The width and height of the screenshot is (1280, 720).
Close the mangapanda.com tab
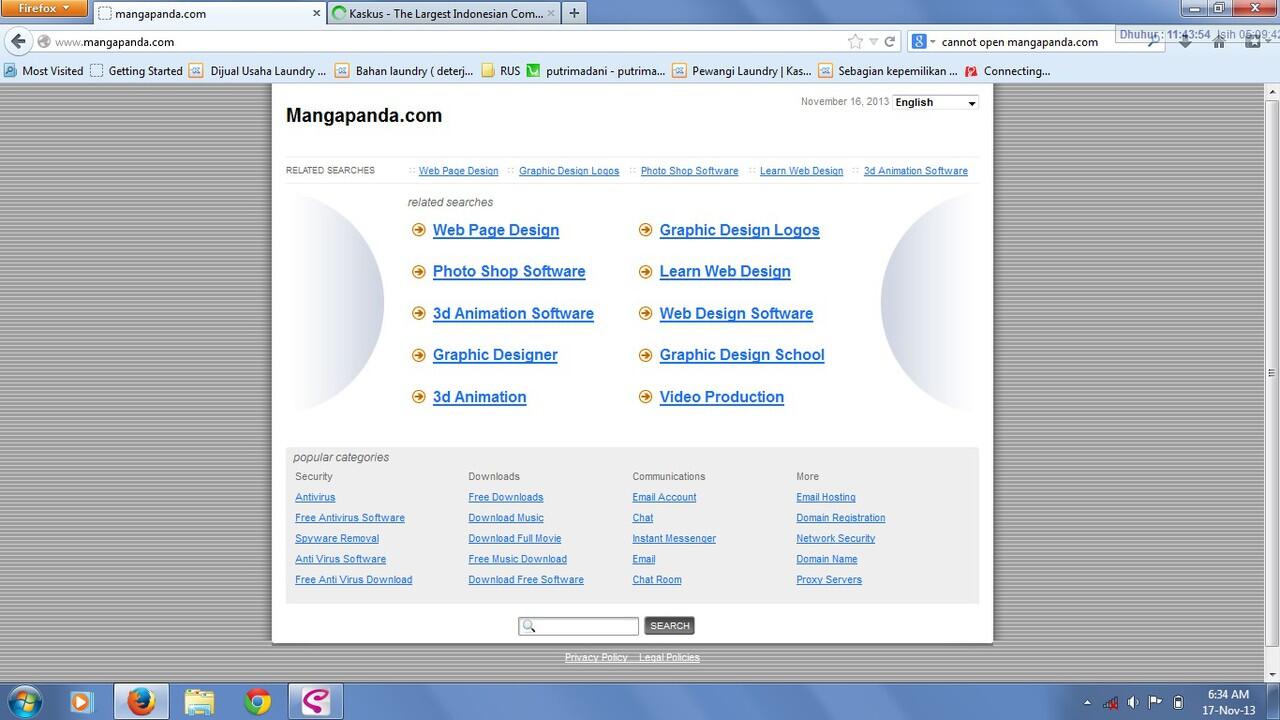317,13
